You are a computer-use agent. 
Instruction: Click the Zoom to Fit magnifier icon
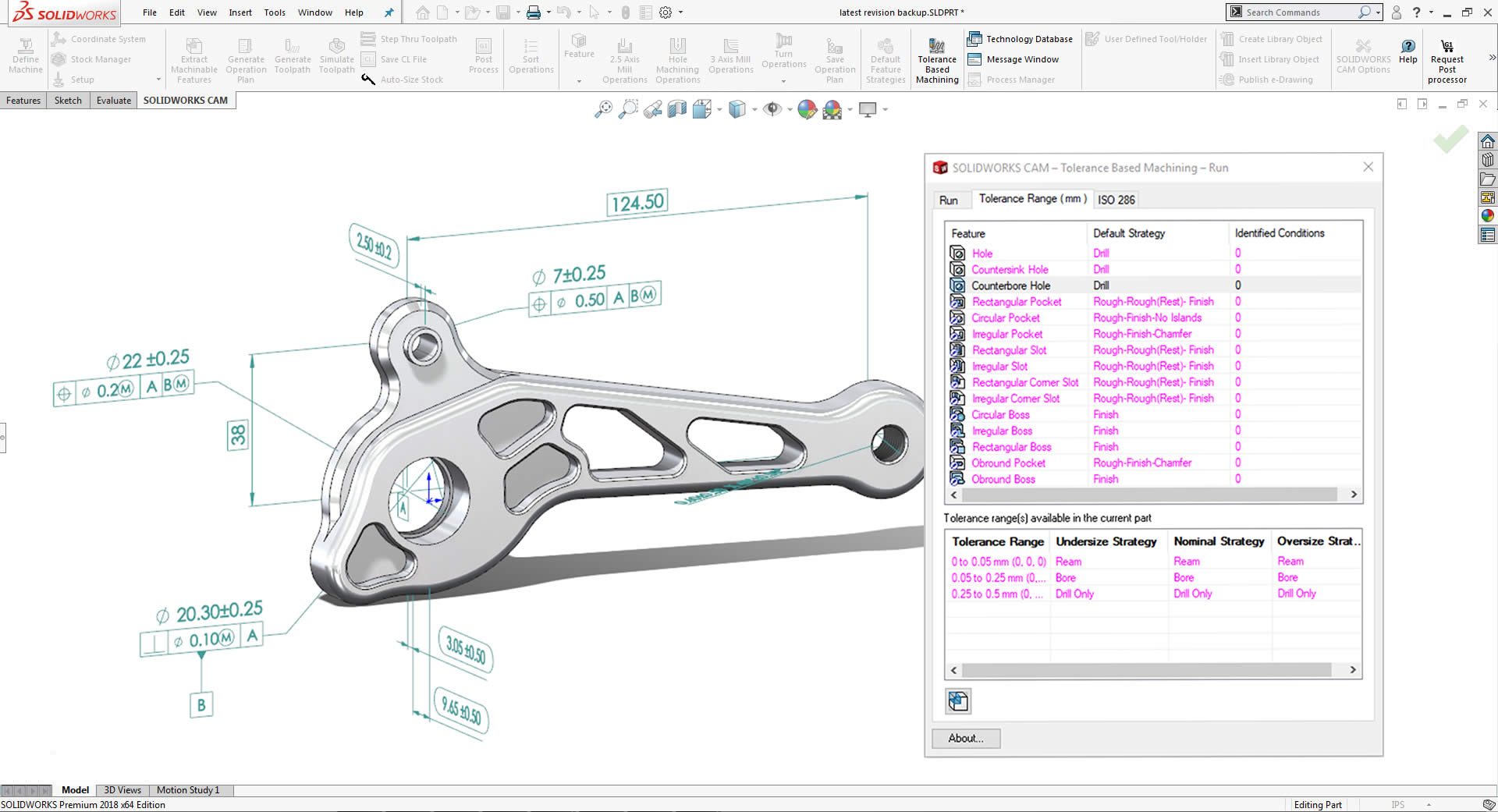(x=603, y=110)
